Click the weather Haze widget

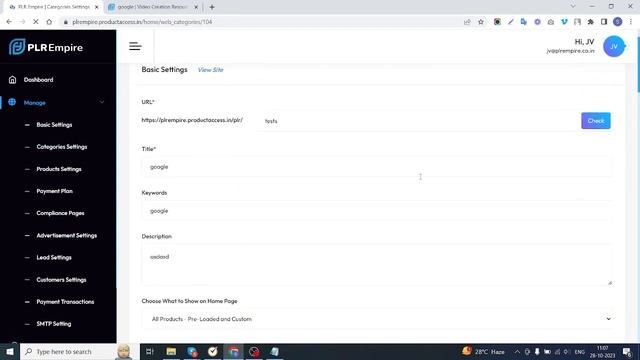pos(484,351)
